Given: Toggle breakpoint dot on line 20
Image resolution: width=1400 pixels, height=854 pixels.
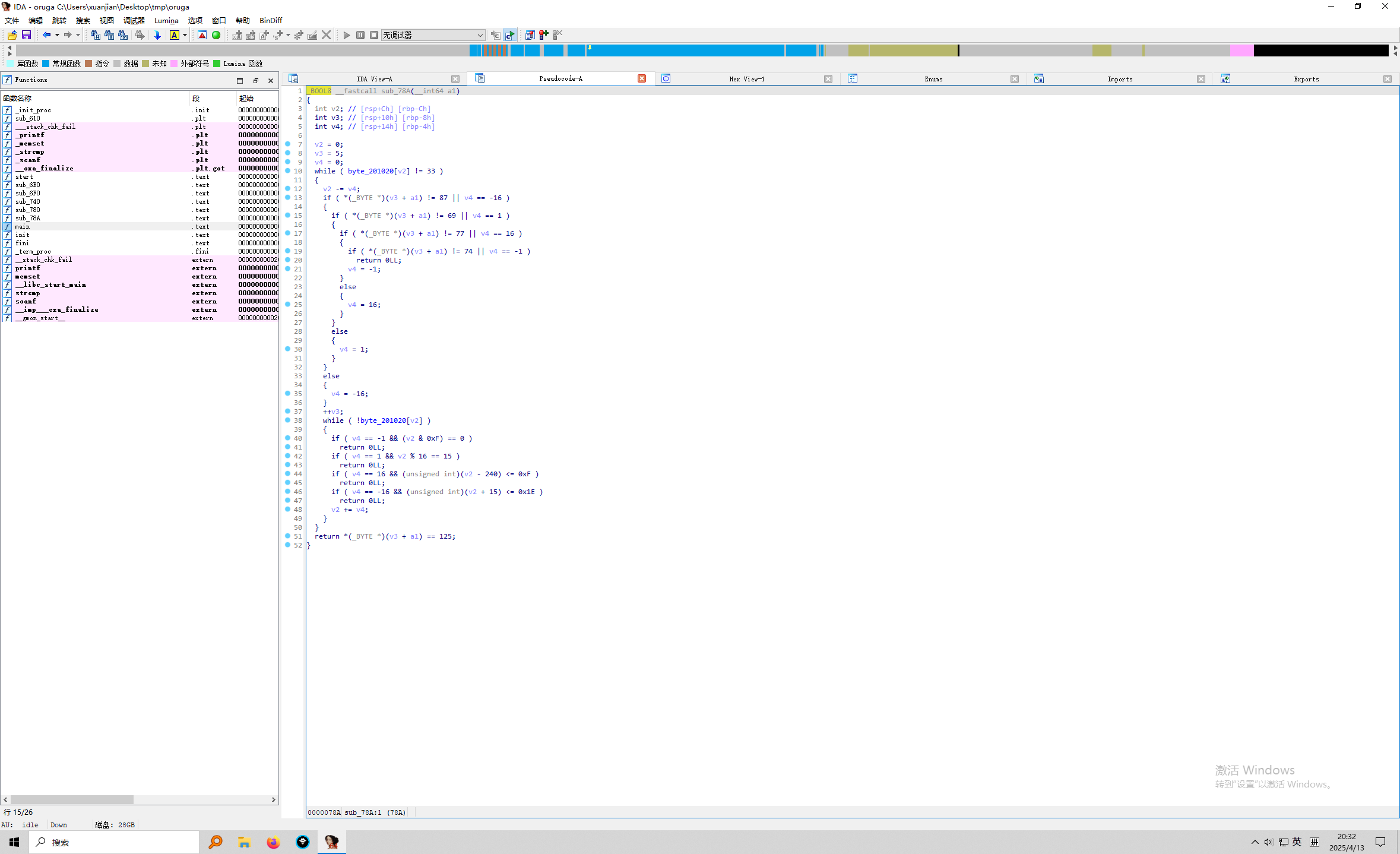Looking at the screenshot, I should click(288, 260).
